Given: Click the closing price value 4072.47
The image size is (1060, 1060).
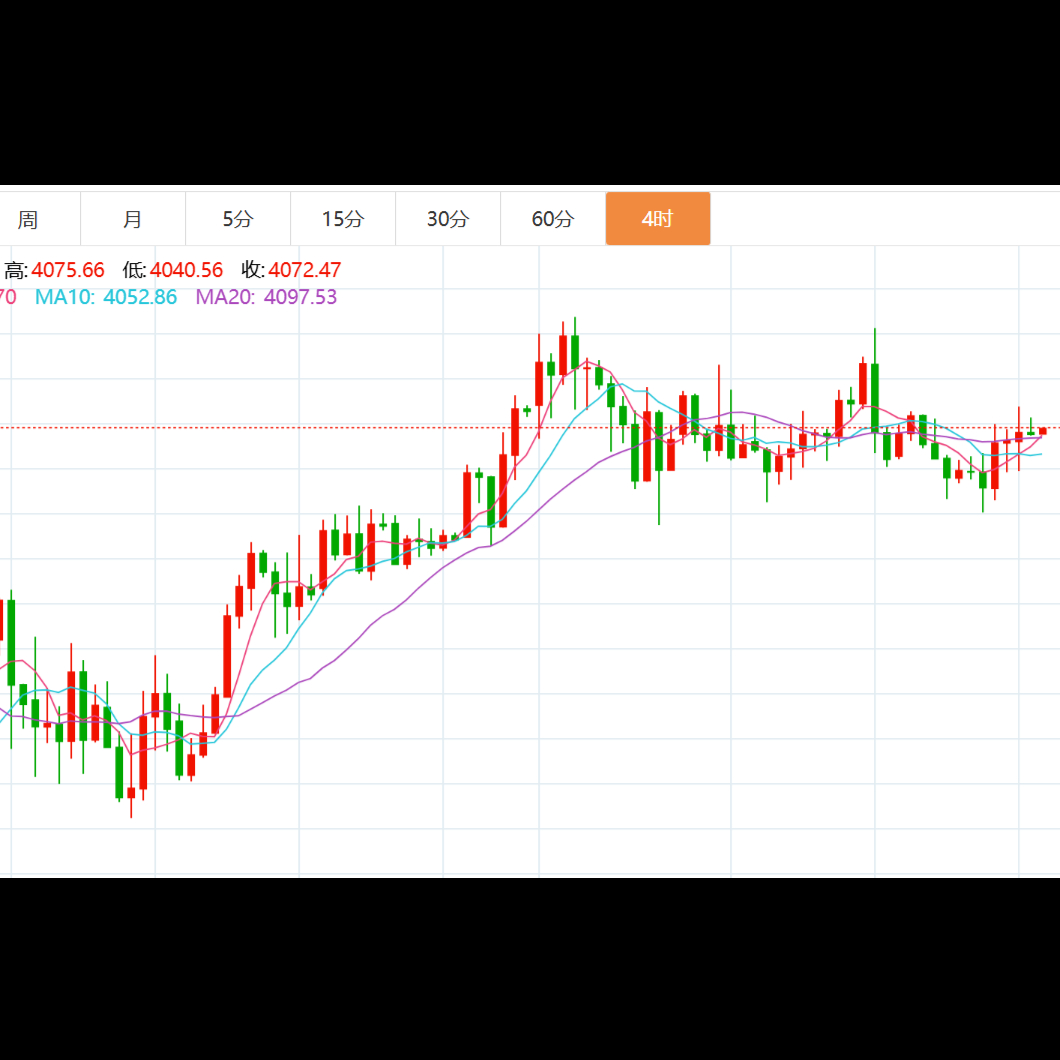Looking at the screenshot, I should (305, 270).
